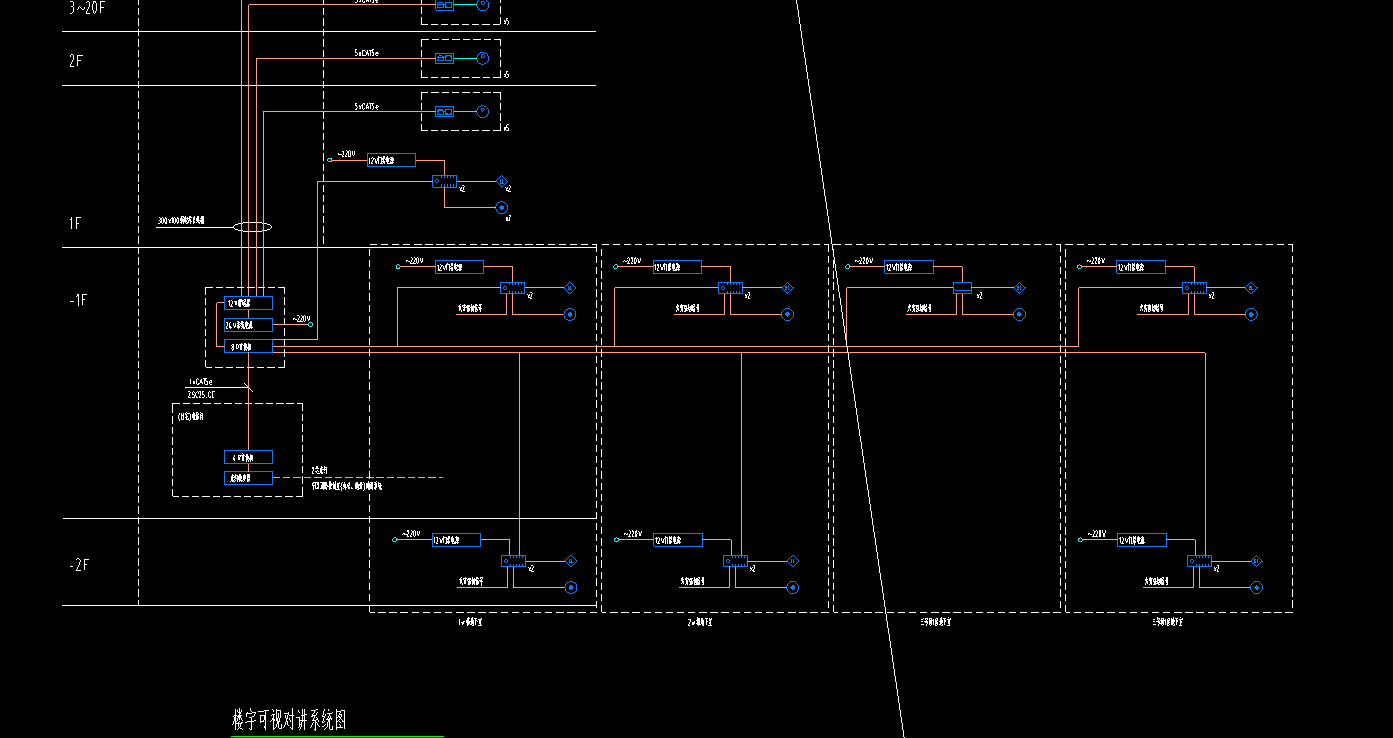Pick the 1F circular lock symbol
Screen dimensions: 1393x738
[502, 208]
